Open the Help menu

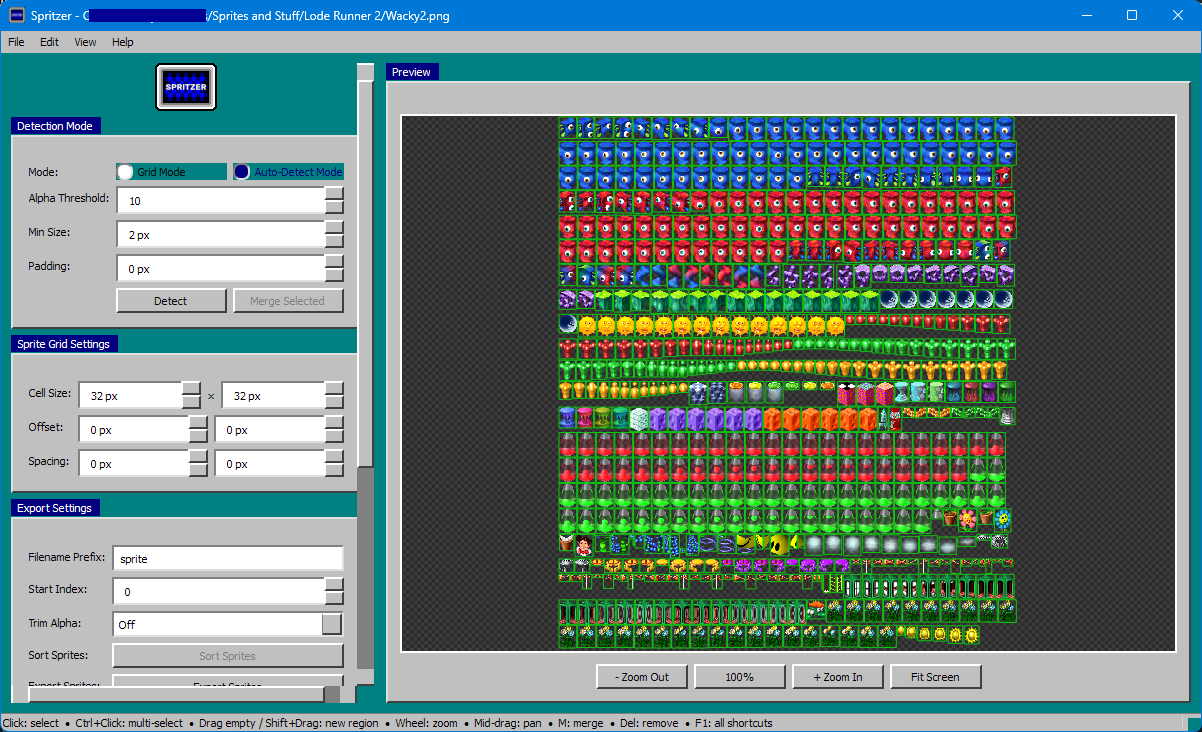pyautogui.click(x=122, y=42)
